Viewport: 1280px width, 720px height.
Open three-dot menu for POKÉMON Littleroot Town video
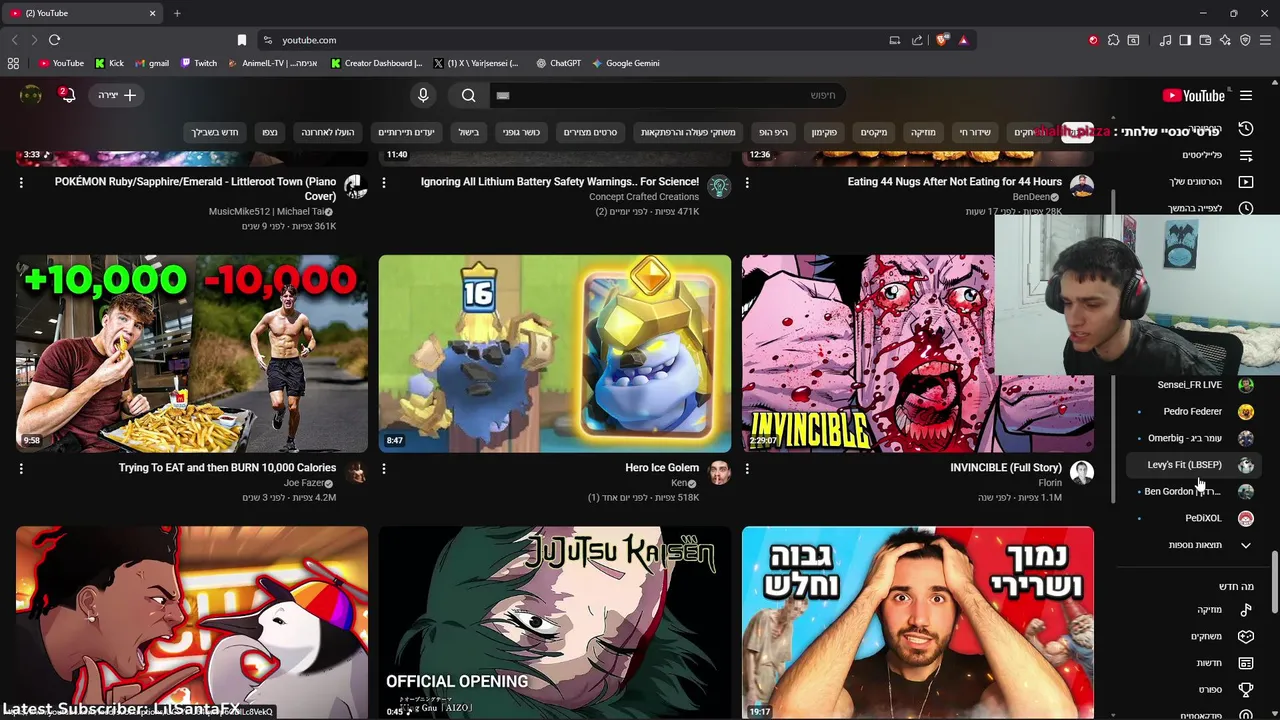21,183
